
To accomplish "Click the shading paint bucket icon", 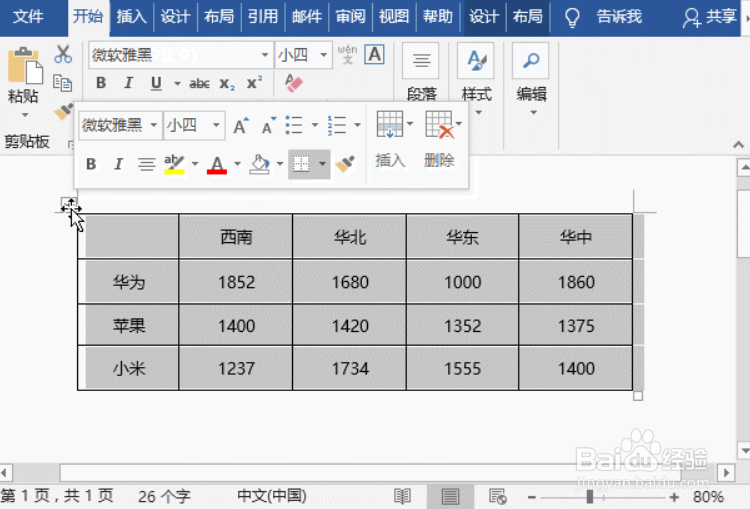I will (x=259, y=164).
